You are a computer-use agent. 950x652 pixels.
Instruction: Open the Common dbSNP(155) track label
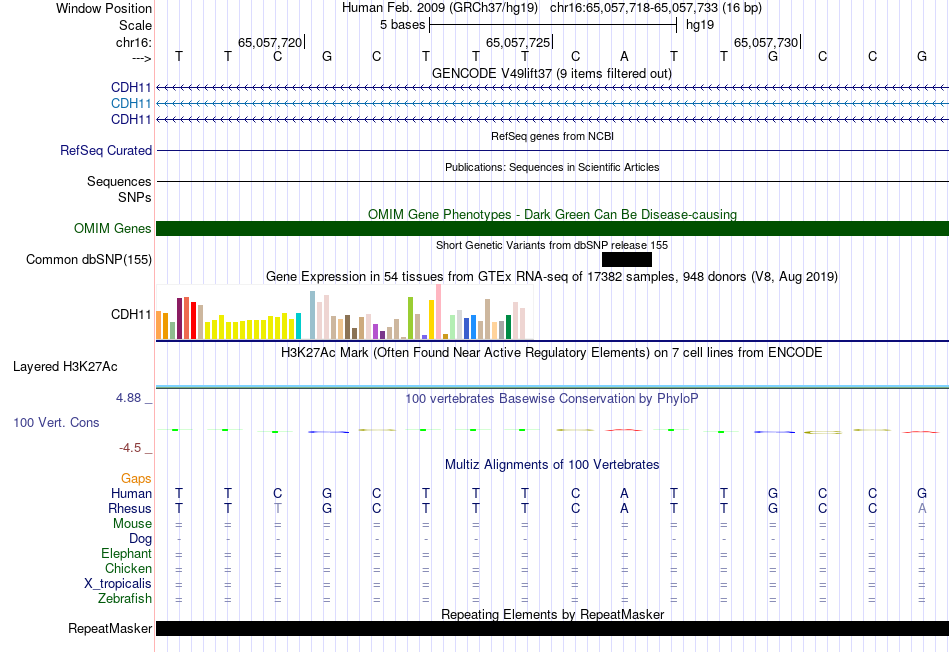tap(89, 259)
